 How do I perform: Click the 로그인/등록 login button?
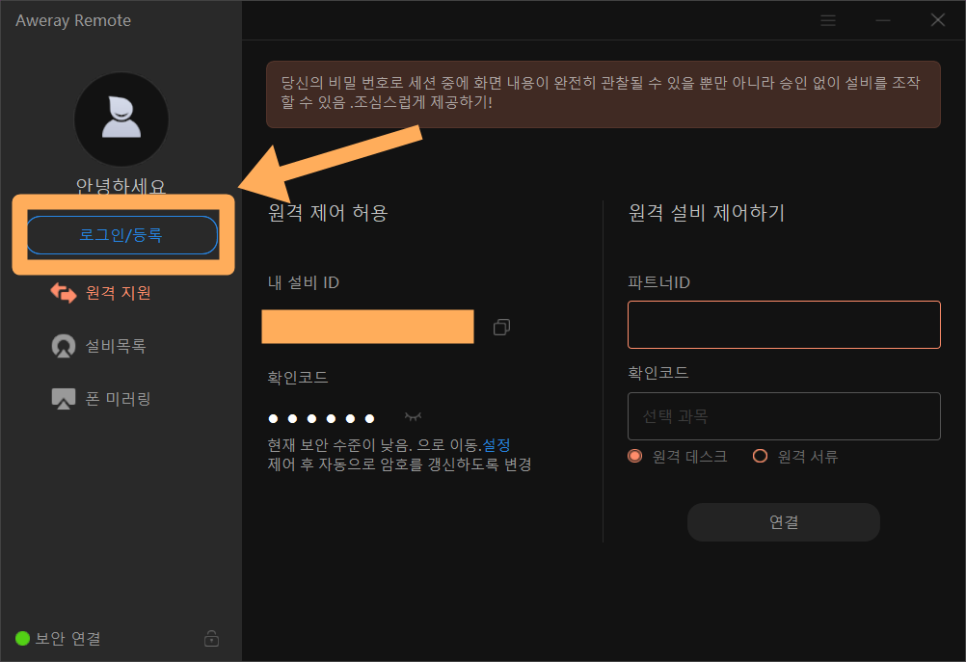pos(122,235)
